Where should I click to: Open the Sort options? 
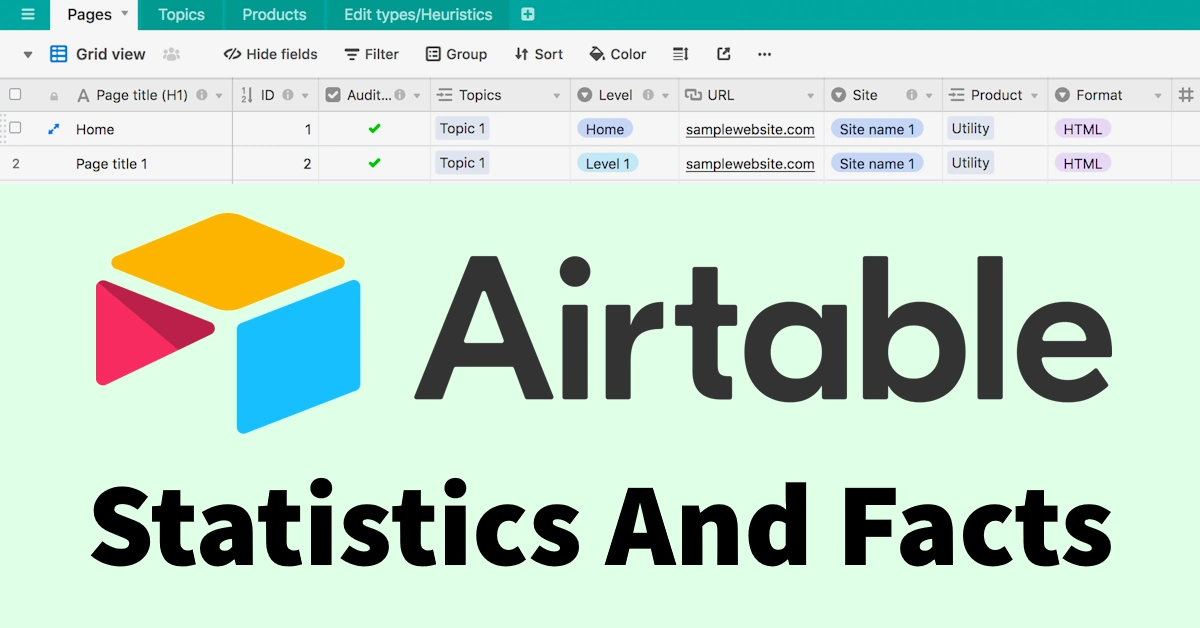pos(539,54)
